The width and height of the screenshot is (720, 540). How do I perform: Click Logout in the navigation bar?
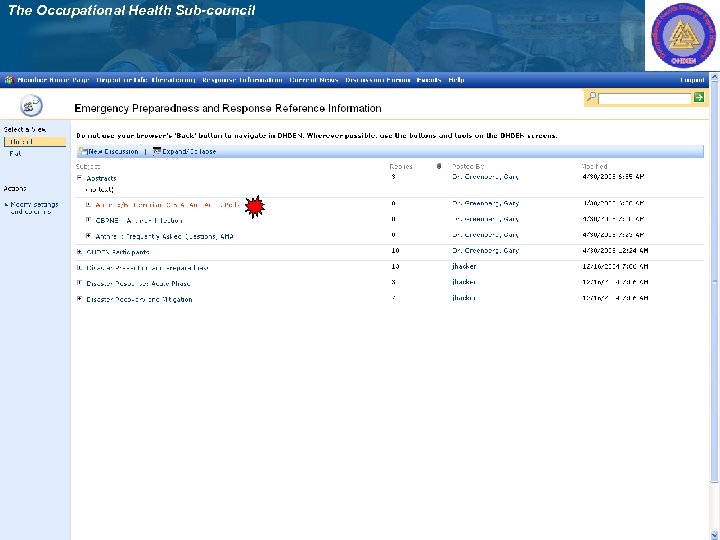692,80
